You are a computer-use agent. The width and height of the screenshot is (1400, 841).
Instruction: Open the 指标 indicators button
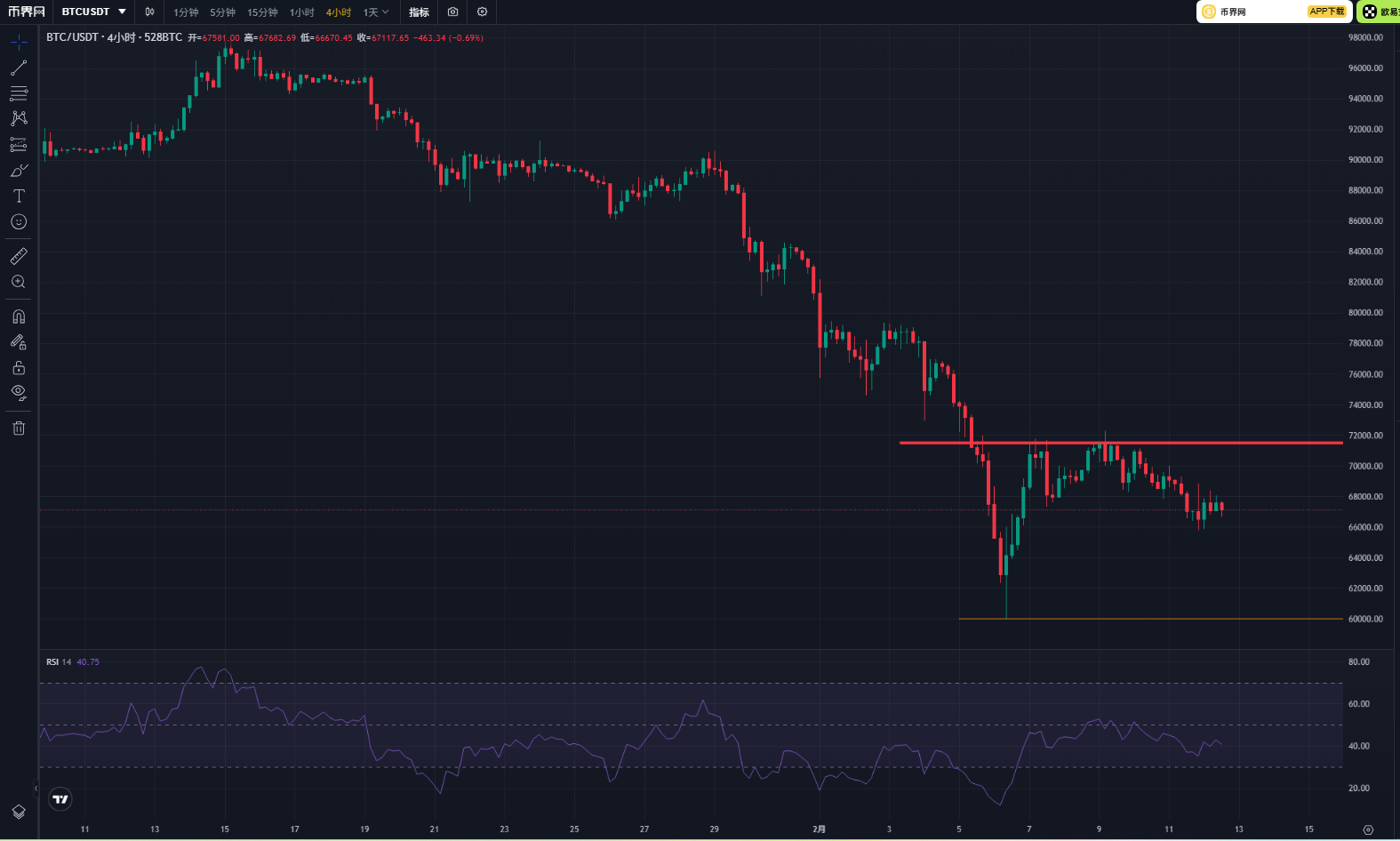(x=419, y=12)
